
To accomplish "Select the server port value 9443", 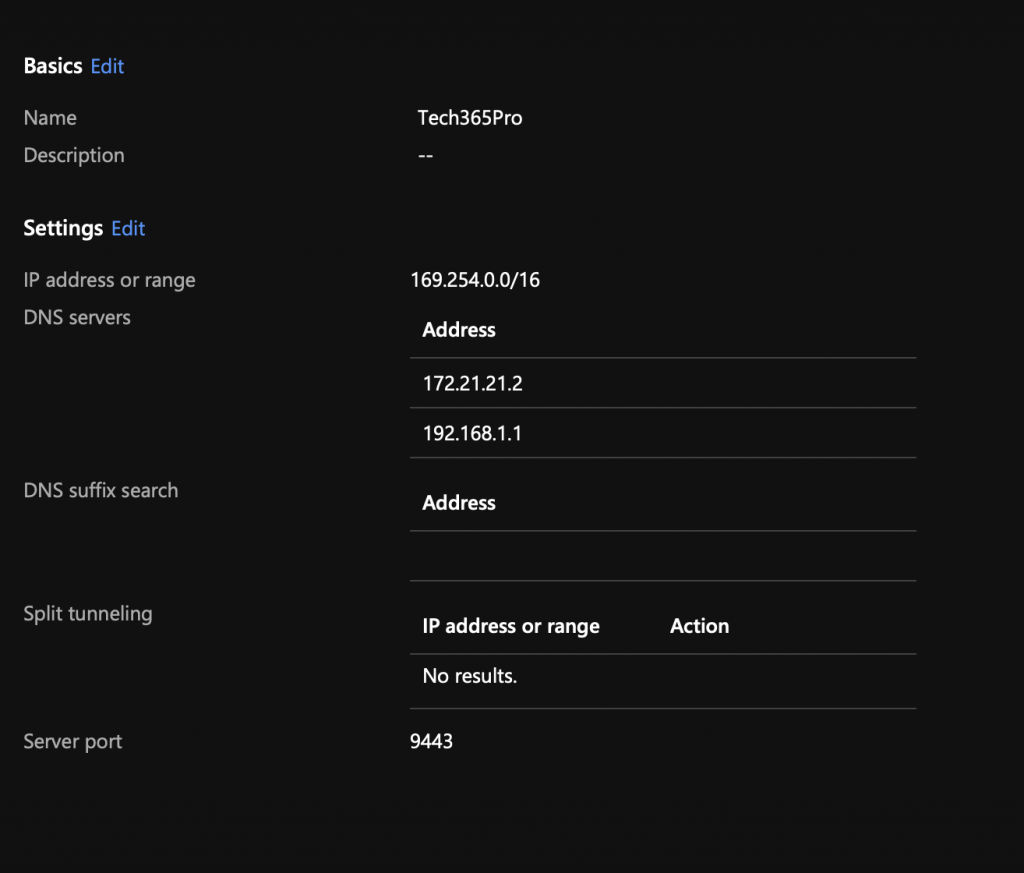I will click(x=431, y=742).
